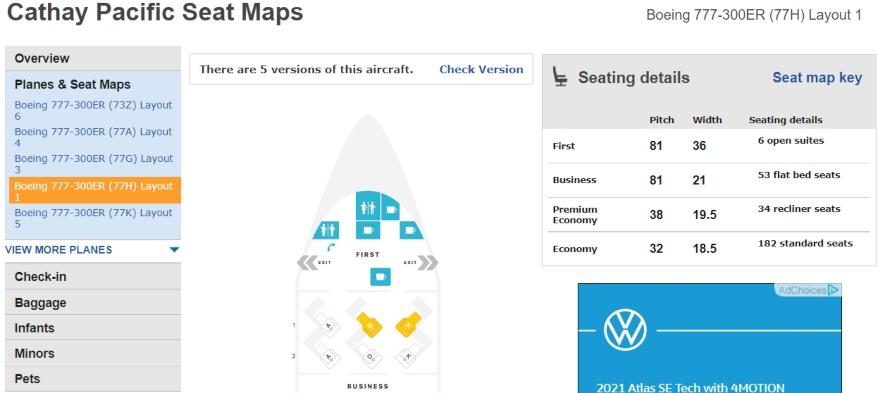Click the left-side lavatory icon near the exit

tap(326, 230)
